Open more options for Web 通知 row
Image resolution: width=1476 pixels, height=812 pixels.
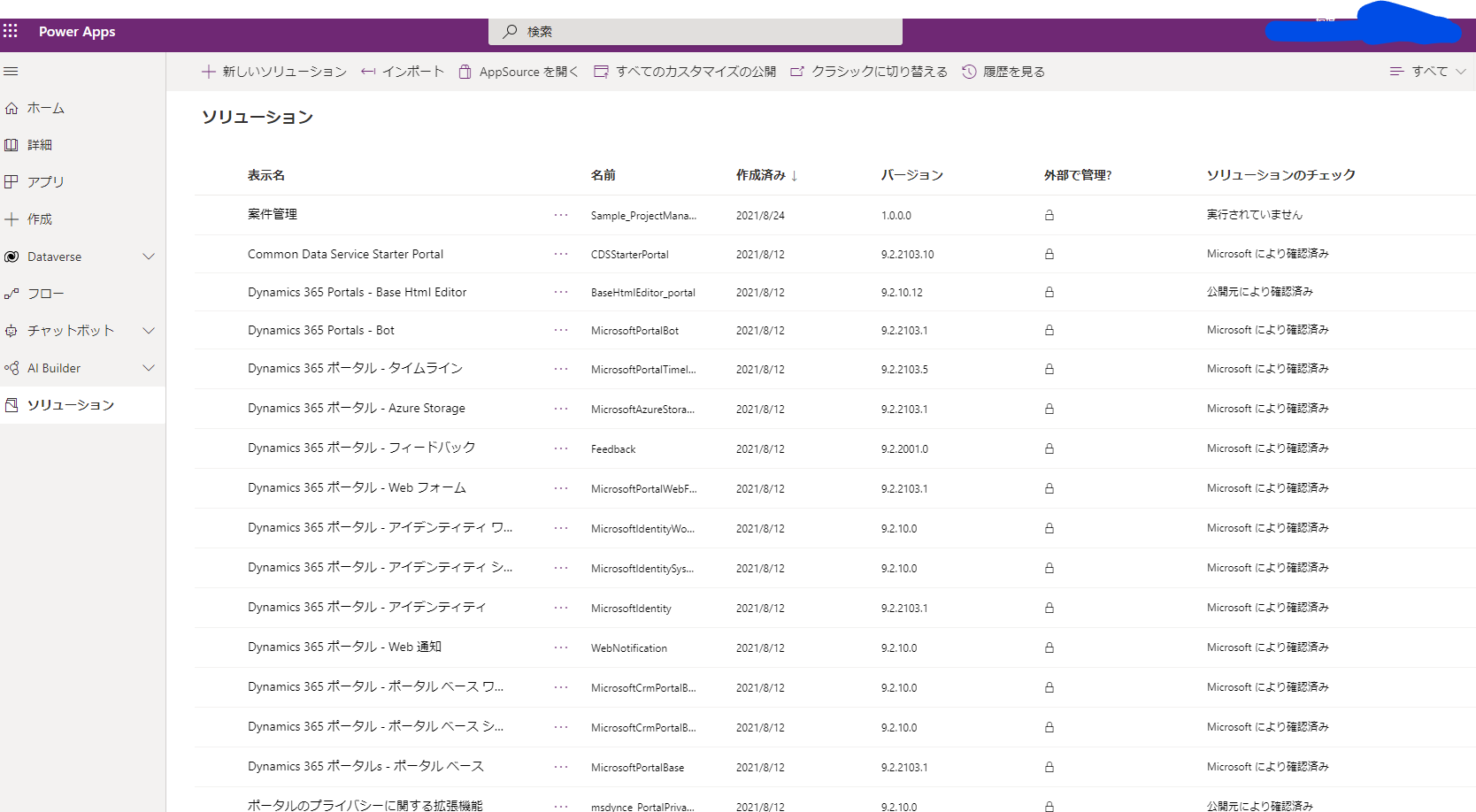[x=561, y=647]
